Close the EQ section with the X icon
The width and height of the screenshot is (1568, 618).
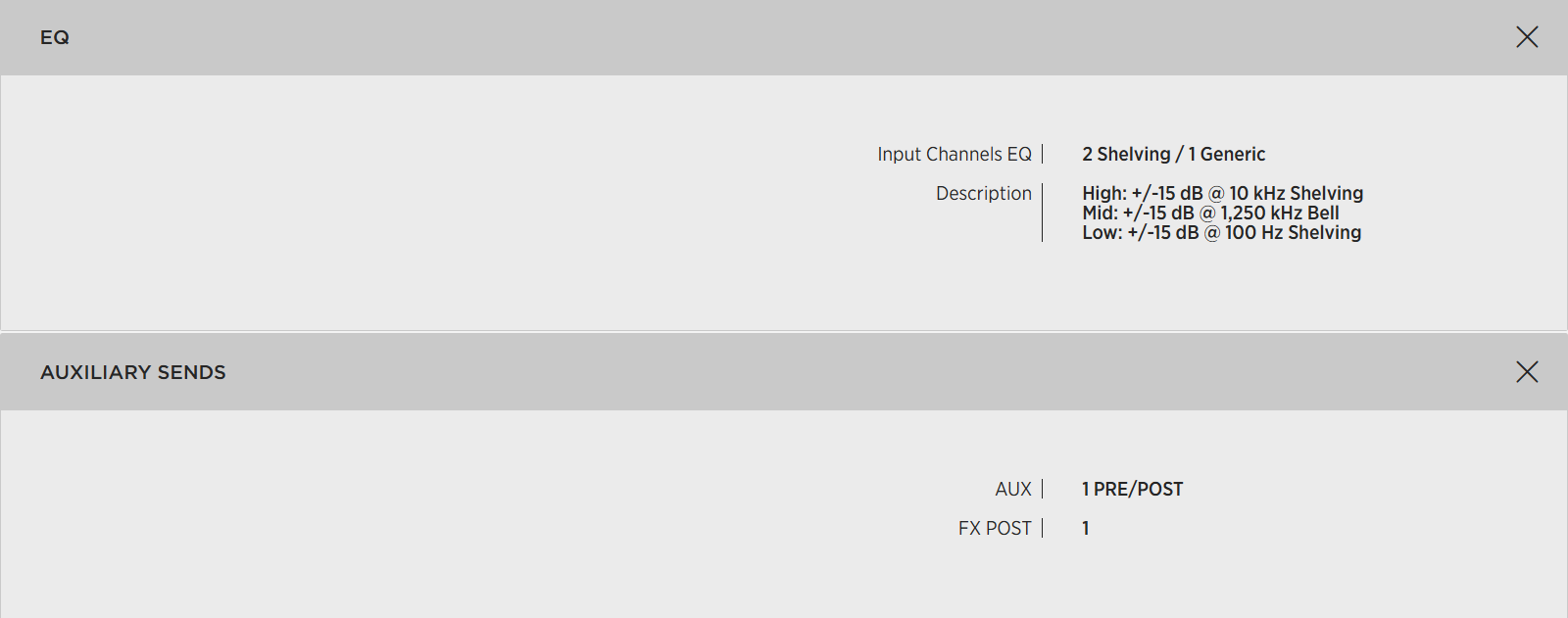coord(1527,37)
